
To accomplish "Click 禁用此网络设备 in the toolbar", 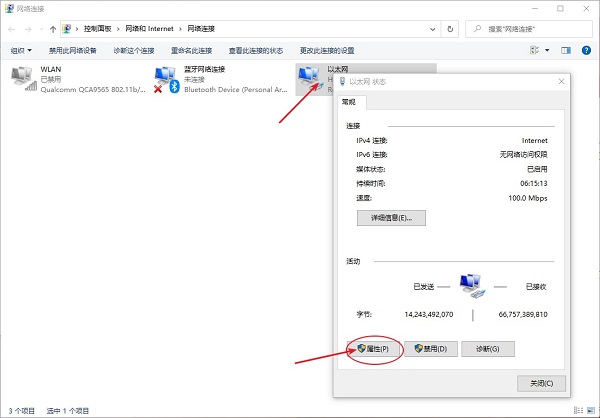I will point(73,51).
